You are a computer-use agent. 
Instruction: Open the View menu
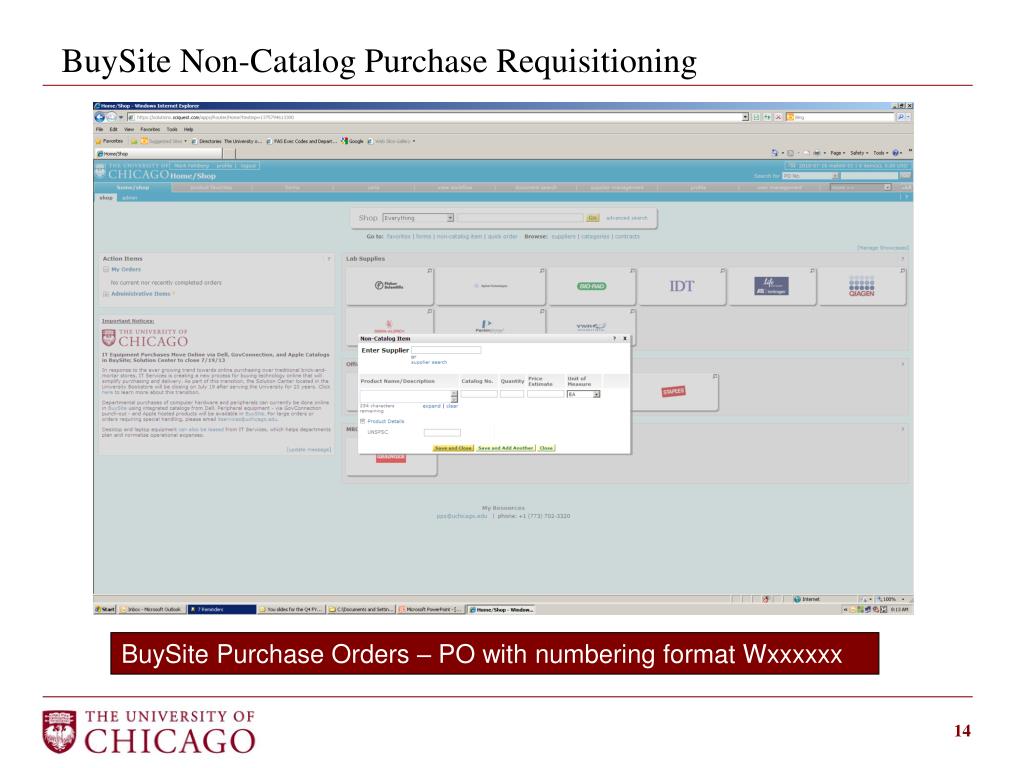pos(129,129)
